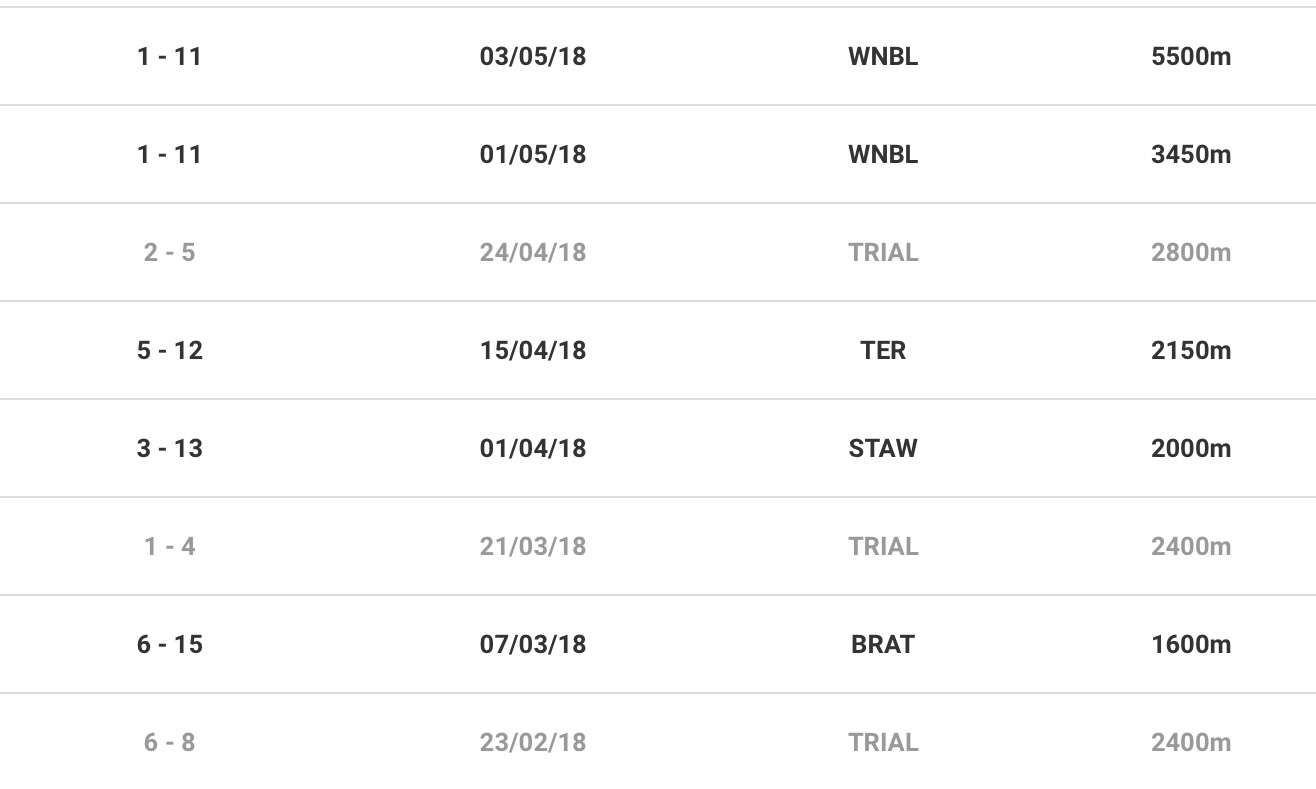Open the WNBL entry dated 01/05/18
The height and width of the screenshot is (789, 1316).
click(882, 155)
